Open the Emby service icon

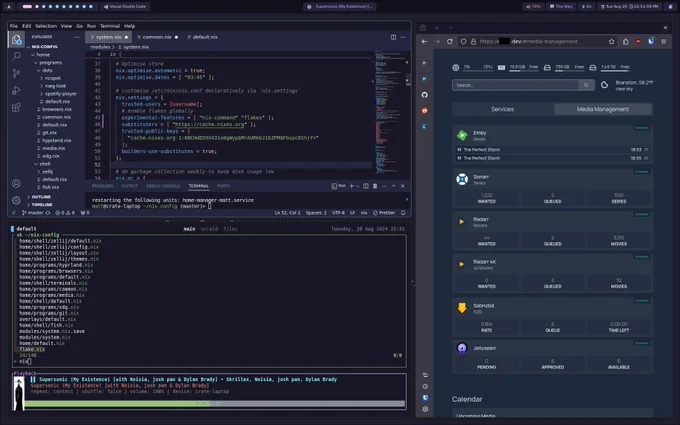coord(462,135)
